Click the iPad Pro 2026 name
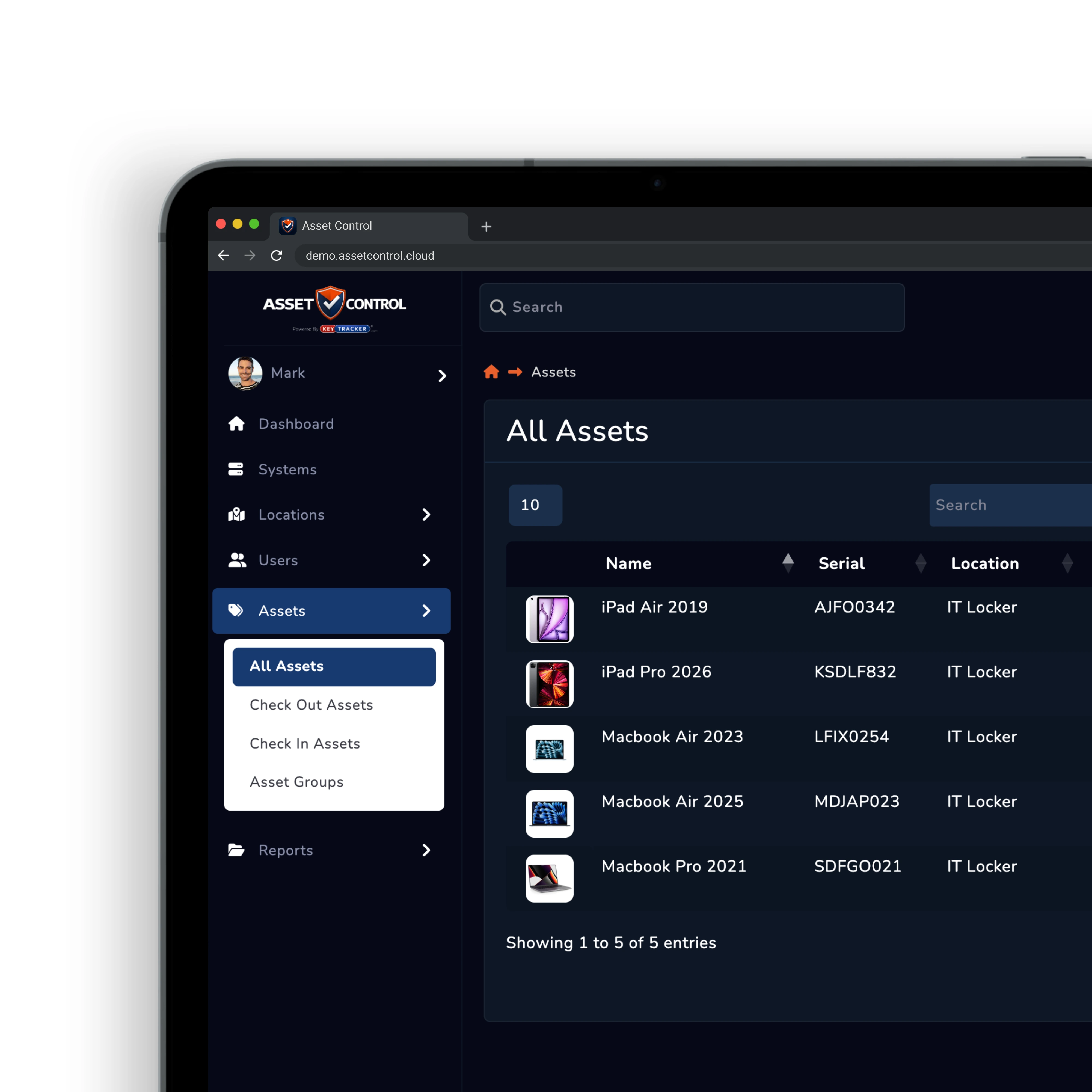This screenshot has width=1092, height=1092. 656,672
